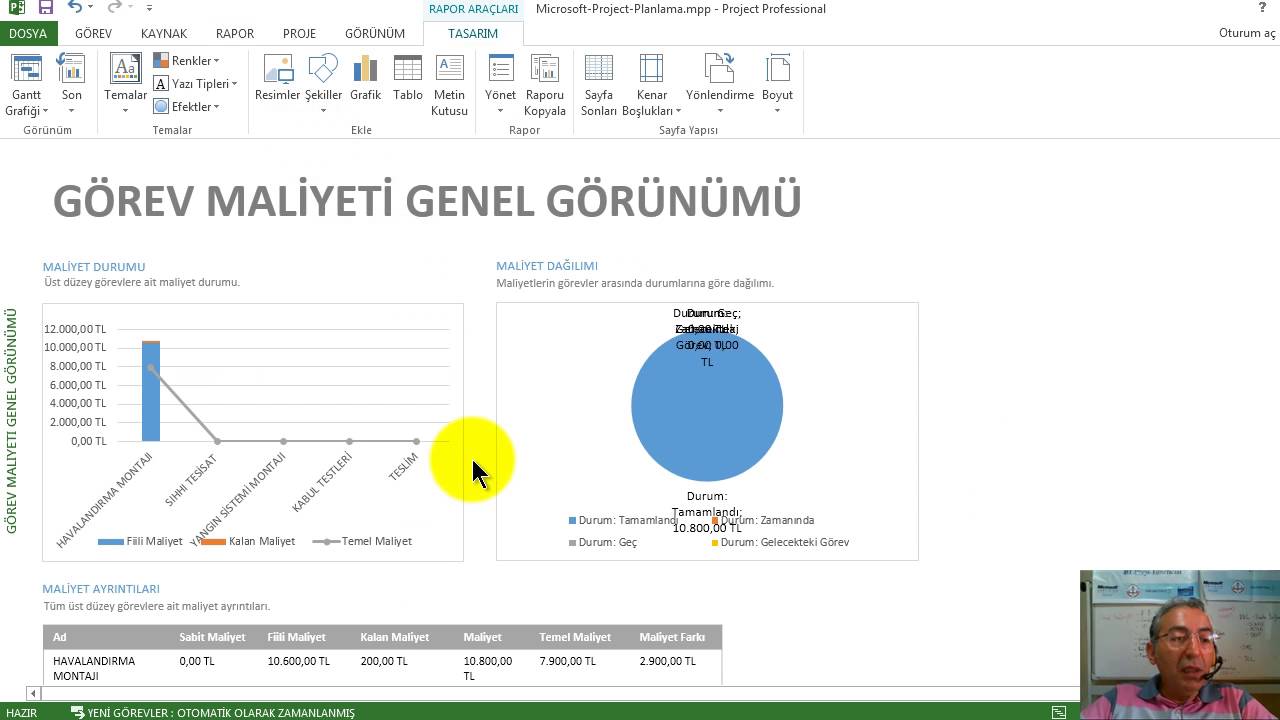This screenshot has width=1280, height=720.
Task: Click the Fiili Maliyet legend entry
Action: 141,541
